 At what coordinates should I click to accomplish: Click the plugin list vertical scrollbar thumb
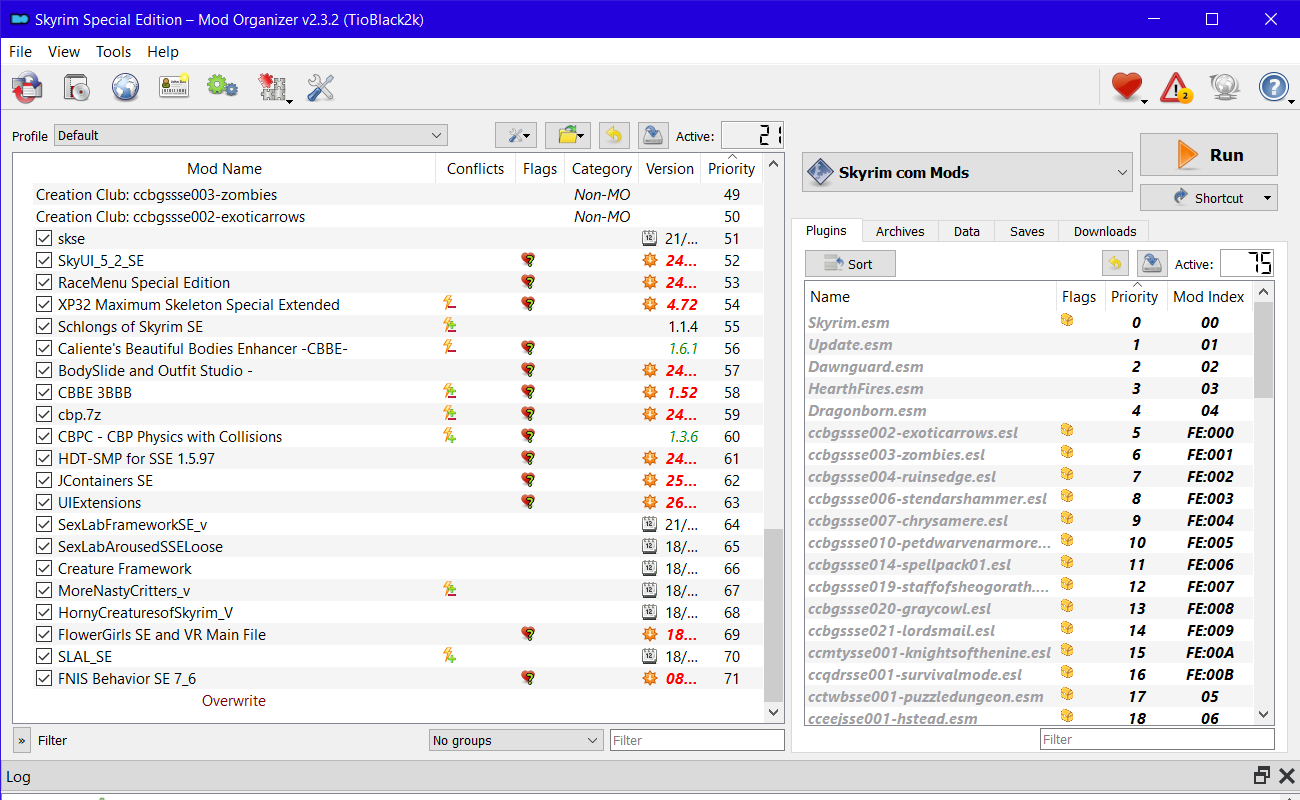coord(1264,350)
